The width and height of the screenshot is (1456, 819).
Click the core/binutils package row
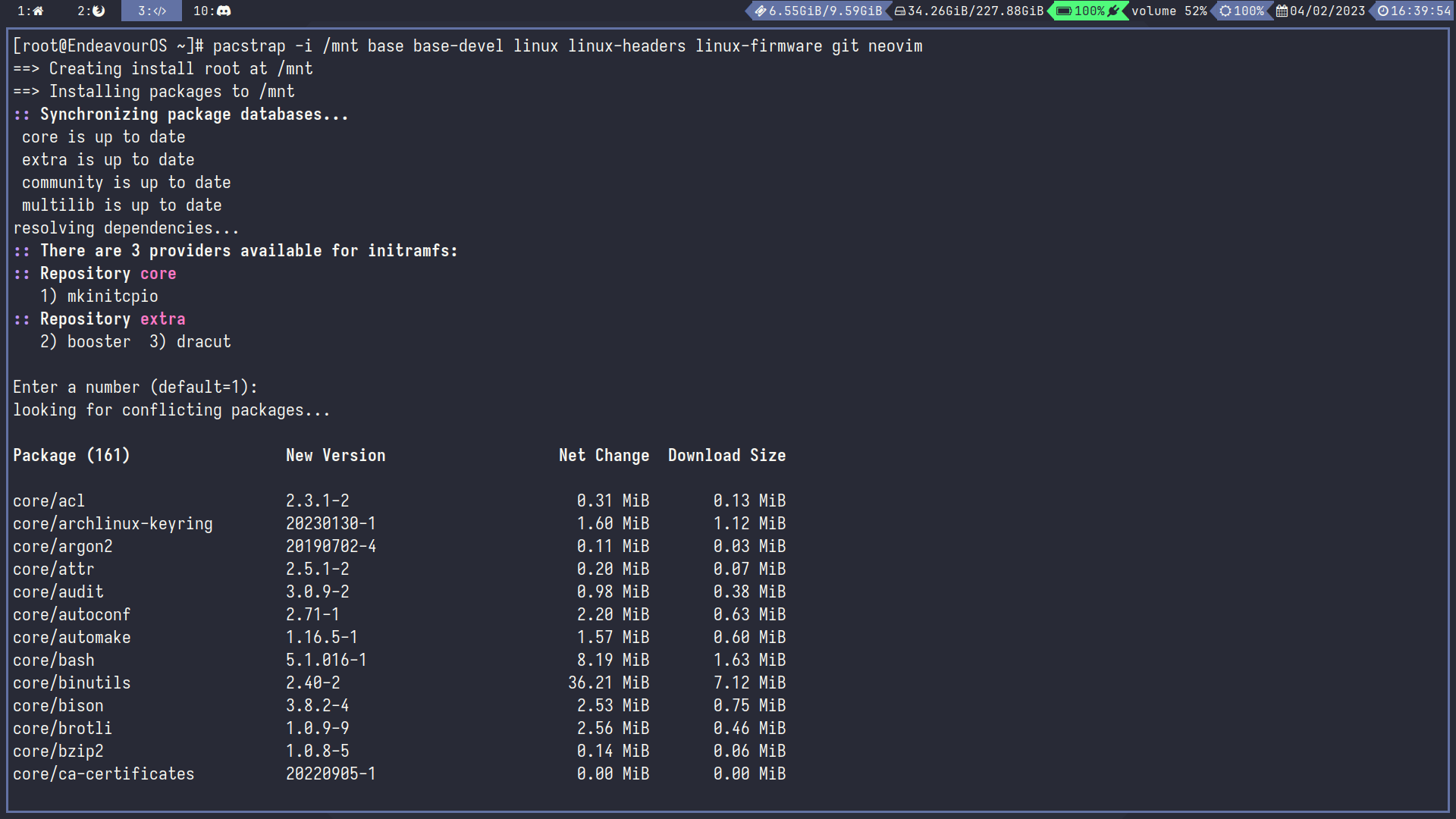pos(72,683)
